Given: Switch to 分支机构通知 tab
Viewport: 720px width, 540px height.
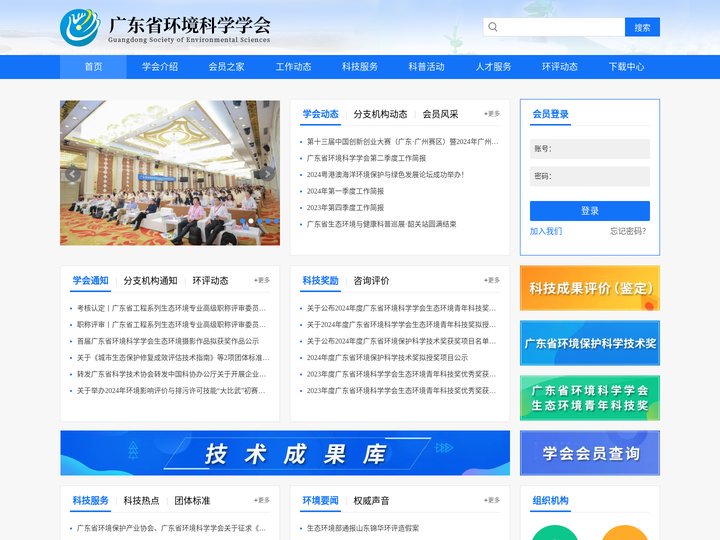Looking at the screenshot, I should tap(150, 281).
